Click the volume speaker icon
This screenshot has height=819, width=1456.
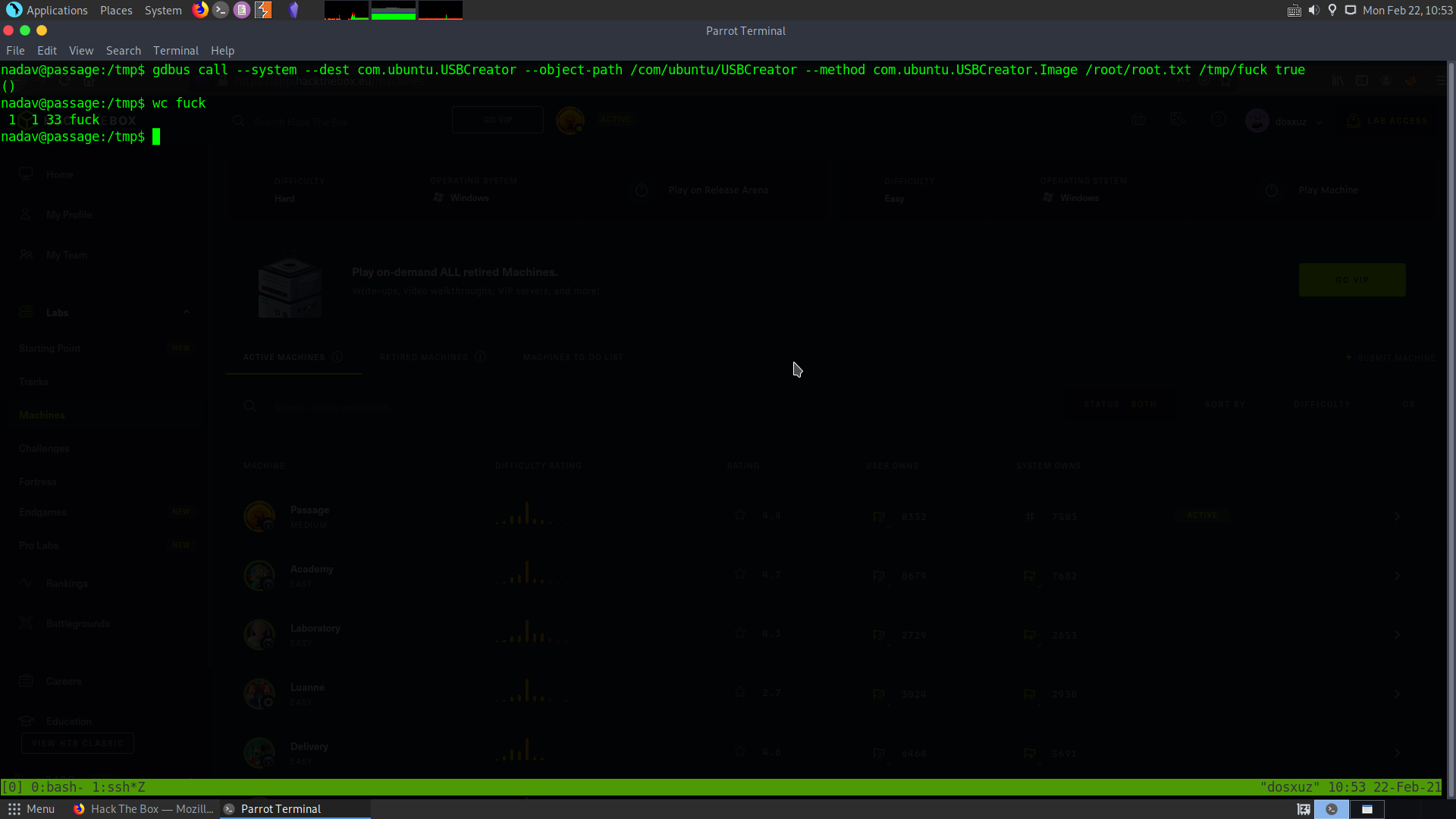tap(1313, 10)
